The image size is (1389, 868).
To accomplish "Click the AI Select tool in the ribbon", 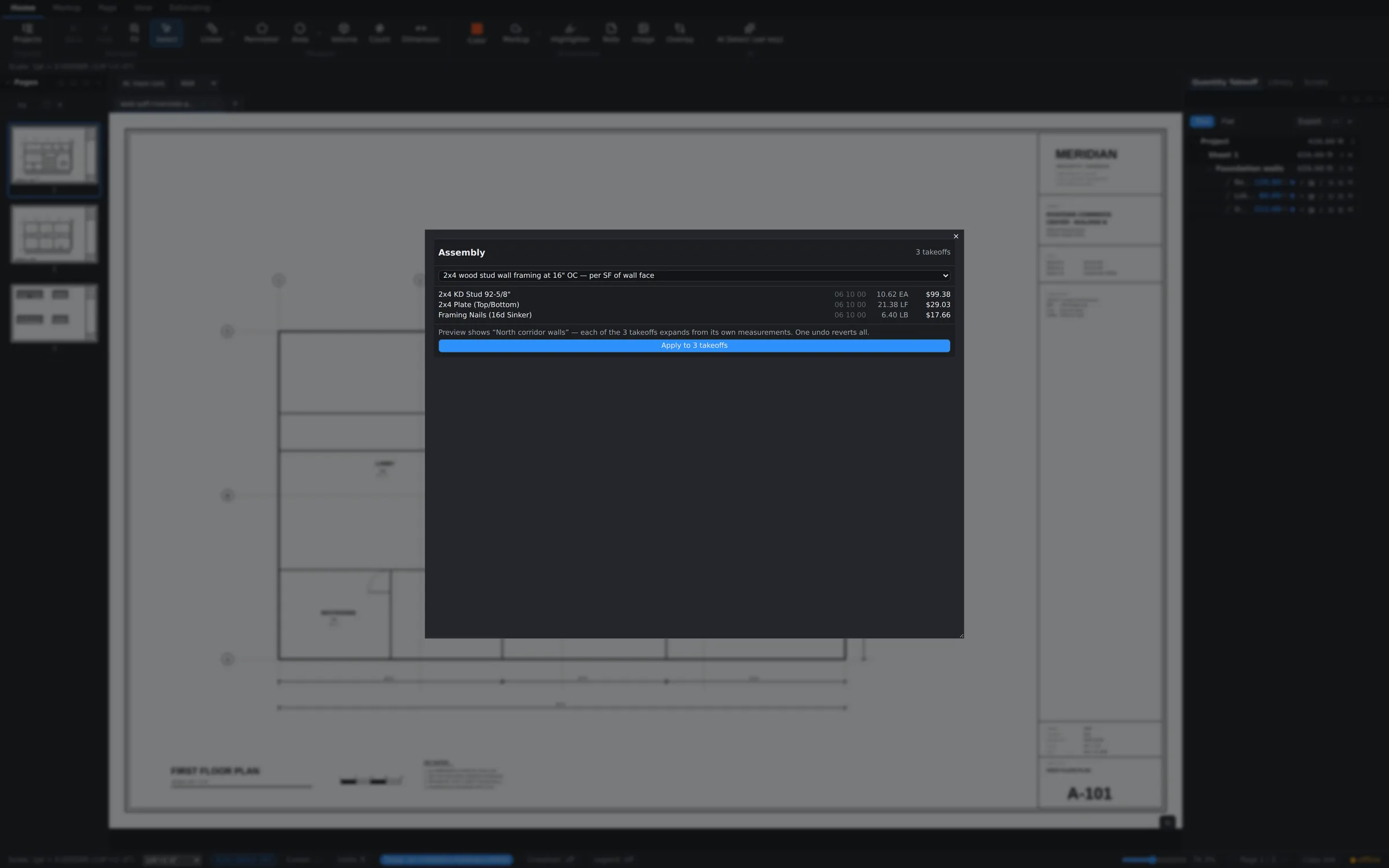I will coord(749,33).
